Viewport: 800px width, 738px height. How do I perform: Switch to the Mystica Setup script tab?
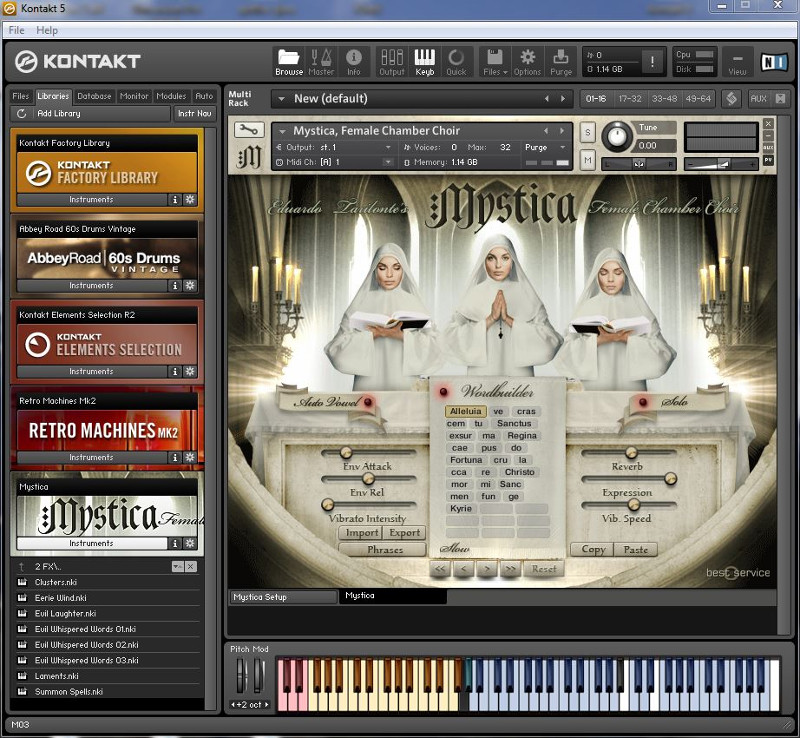click(x=283, y=597)
